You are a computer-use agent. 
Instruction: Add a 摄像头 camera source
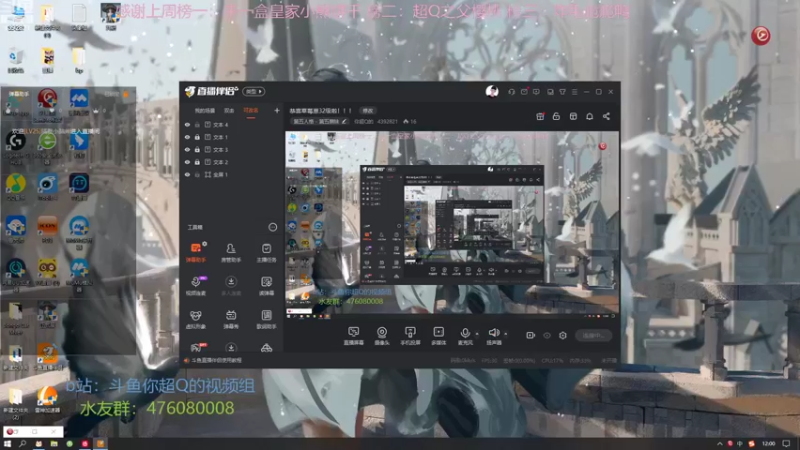(382, 336)
